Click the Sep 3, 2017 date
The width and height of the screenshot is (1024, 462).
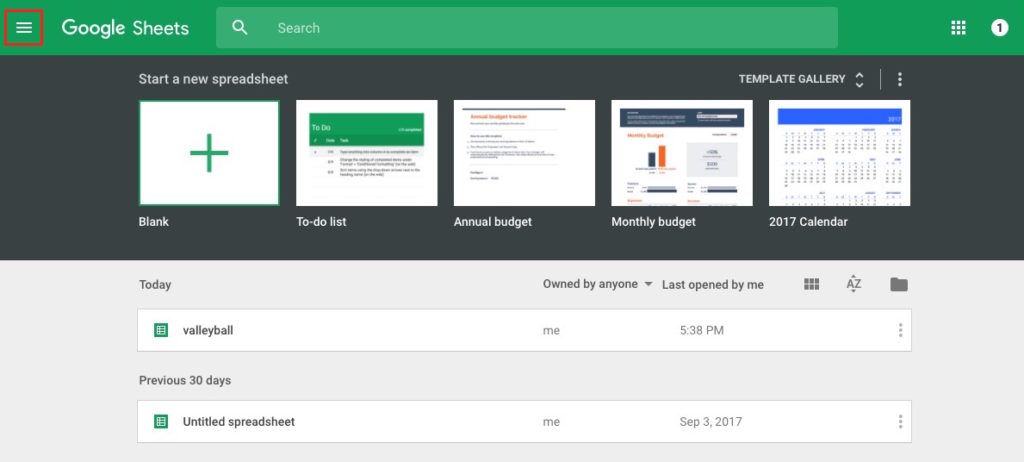click(711, 422)
